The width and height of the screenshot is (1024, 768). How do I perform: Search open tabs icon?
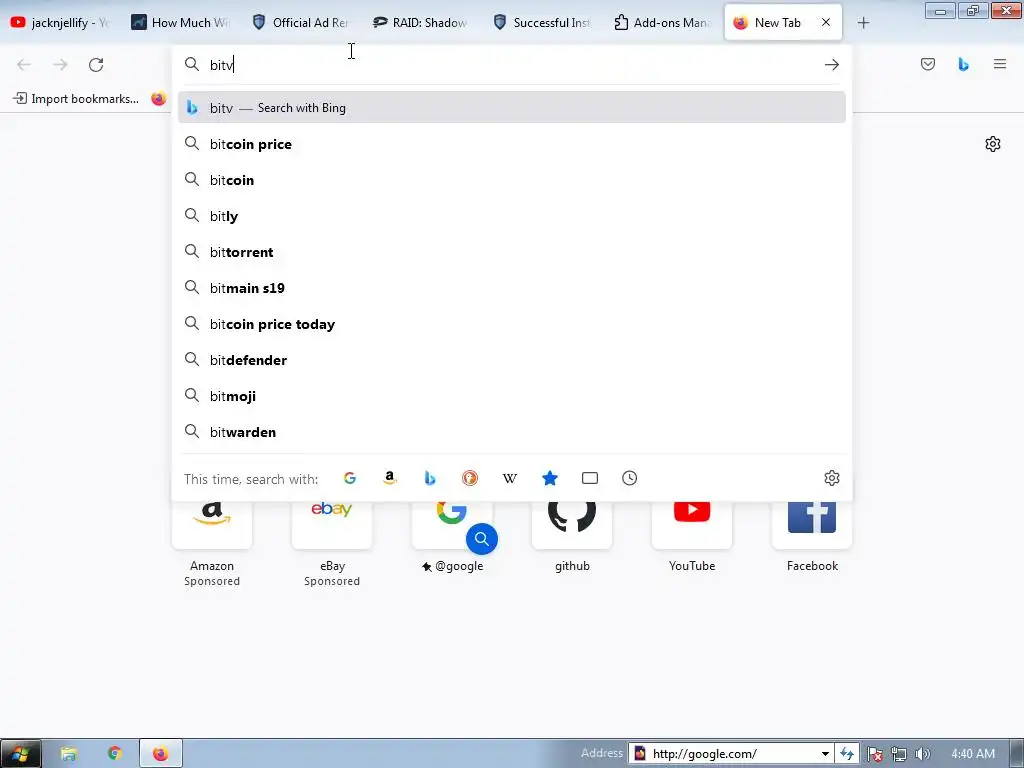point(590,478)
